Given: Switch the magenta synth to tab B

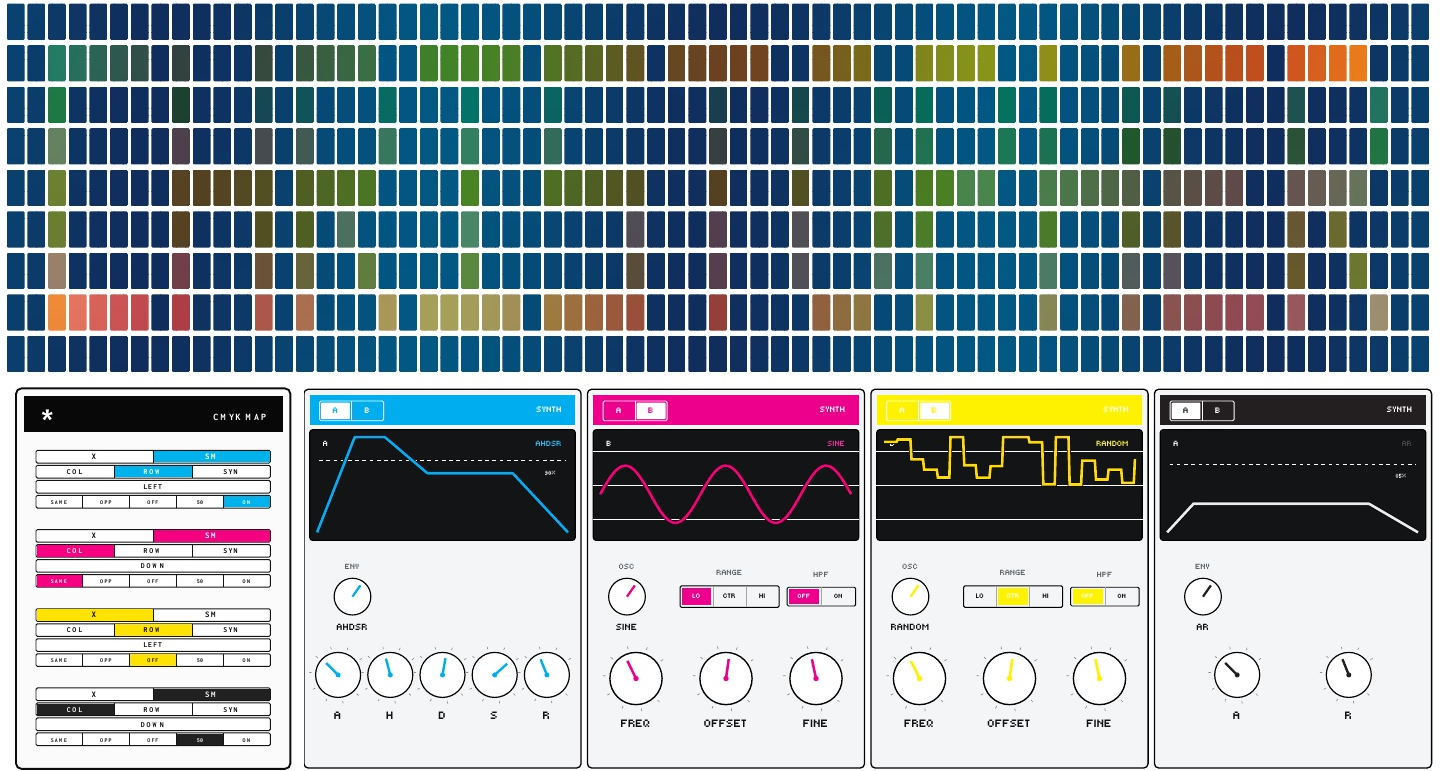Looking at the screenshot, I should tap(650, 410).
